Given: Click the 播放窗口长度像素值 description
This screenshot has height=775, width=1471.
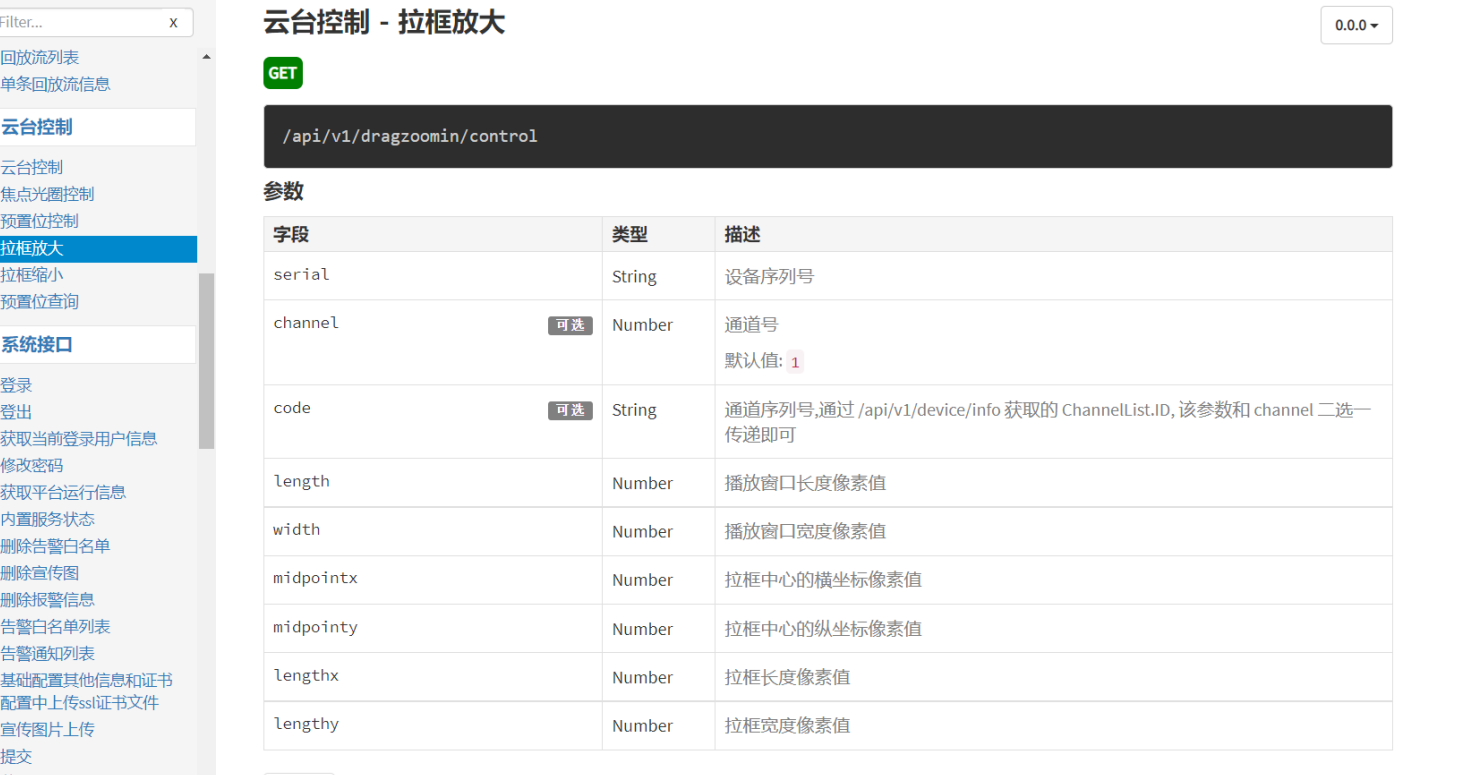Looking at the screenshot, I should point(805,483).
